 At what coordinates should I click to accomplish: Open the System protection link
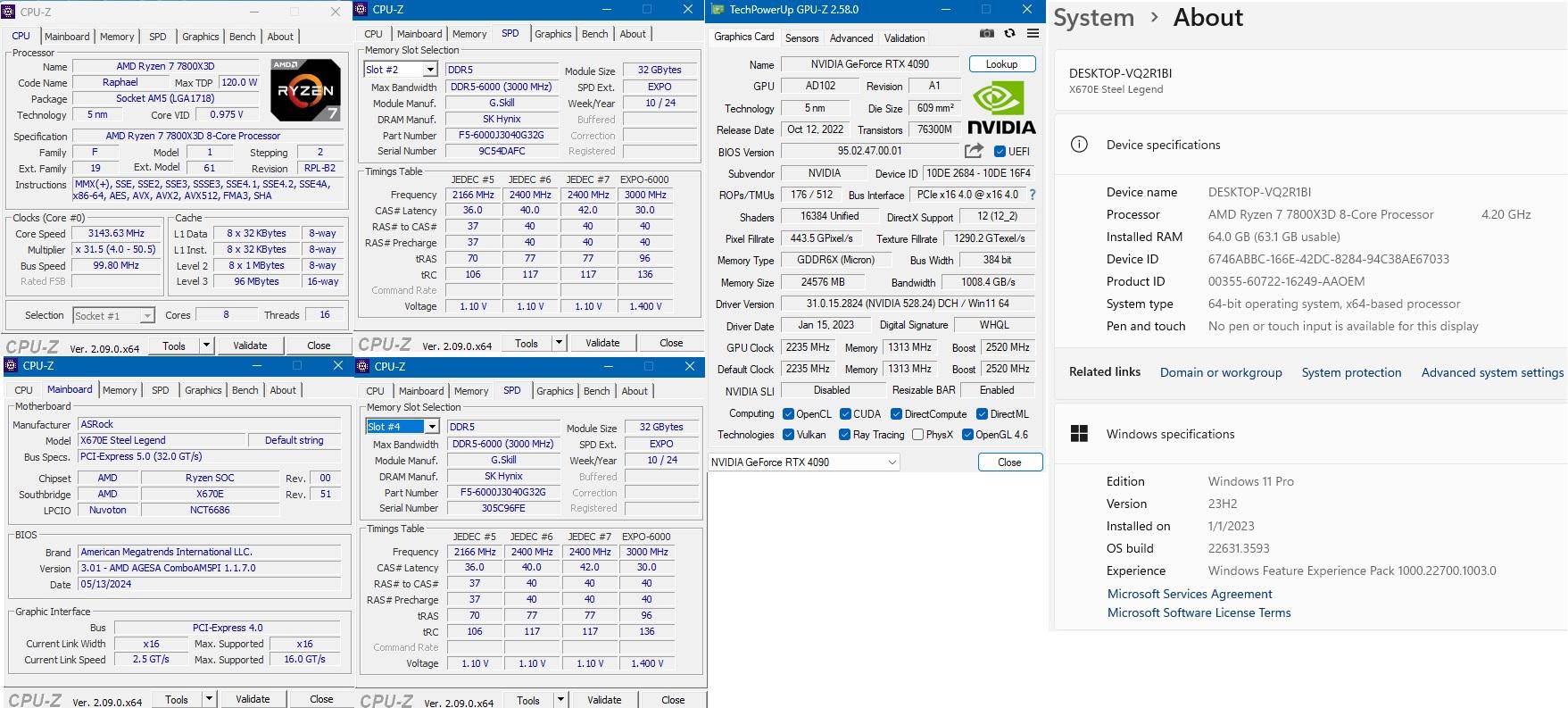tap(1351, 372)
